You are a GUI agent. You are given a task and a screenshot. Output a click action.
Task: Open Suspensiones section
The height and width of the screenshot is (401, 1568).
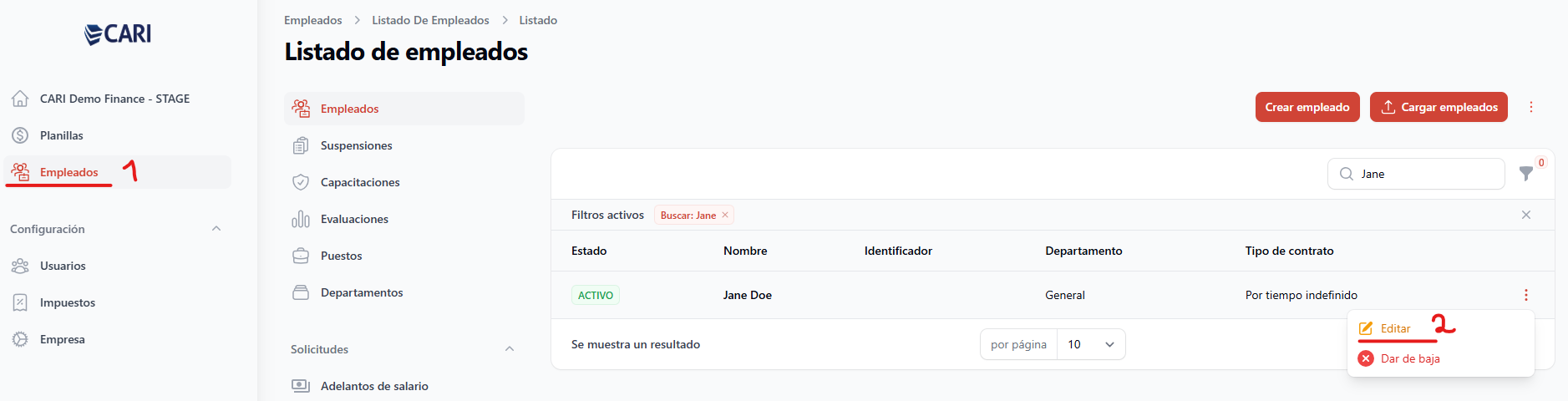click(357, 145)
